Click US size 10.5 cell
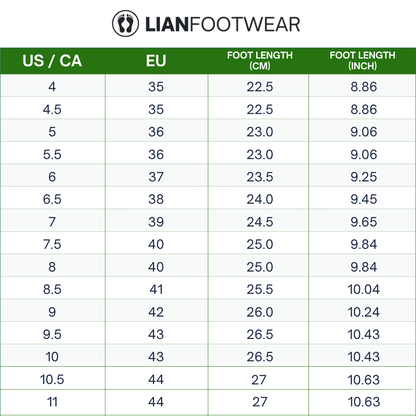416x416 pixels. [x=52, y=379]
